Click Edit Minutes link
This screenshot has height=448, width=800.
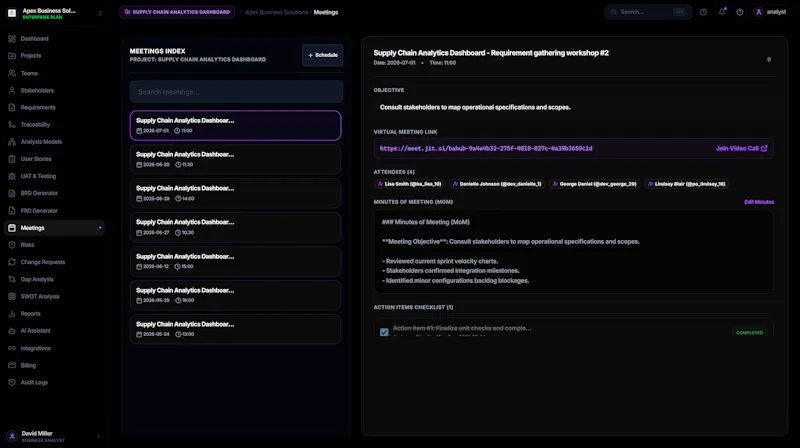point(759,202)
